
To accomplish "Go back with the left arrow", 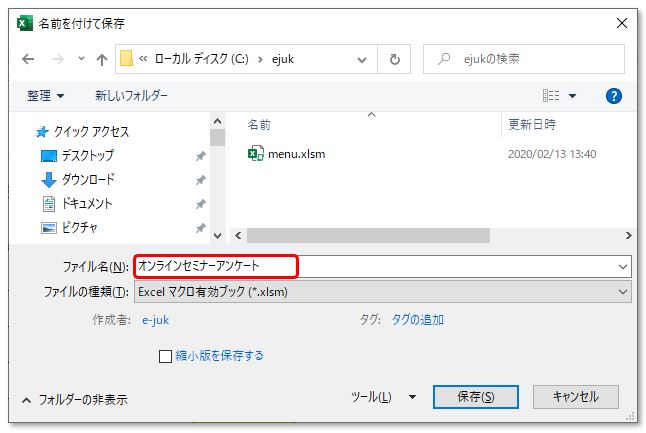I will coord(28,59).
